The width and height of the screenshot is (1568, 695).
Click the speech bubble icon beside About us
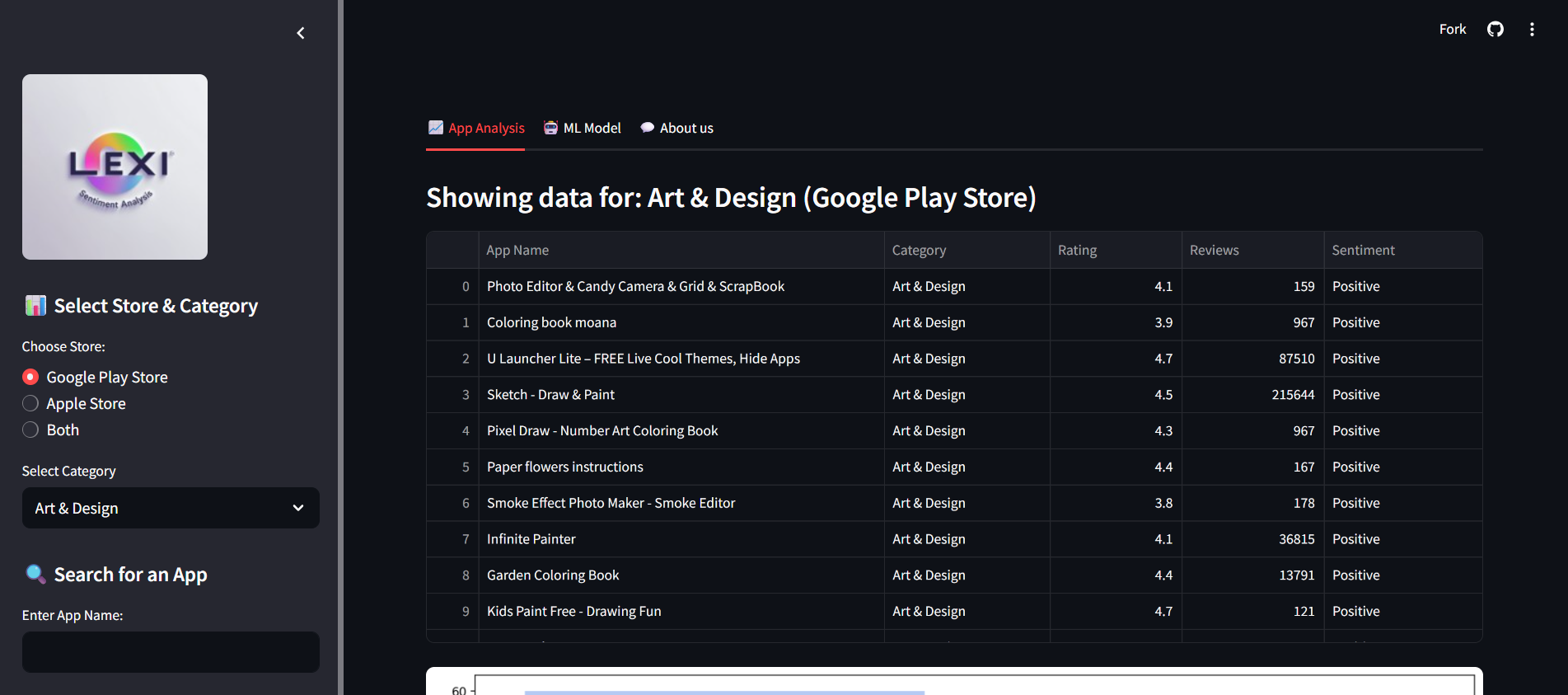coord(648,128)
